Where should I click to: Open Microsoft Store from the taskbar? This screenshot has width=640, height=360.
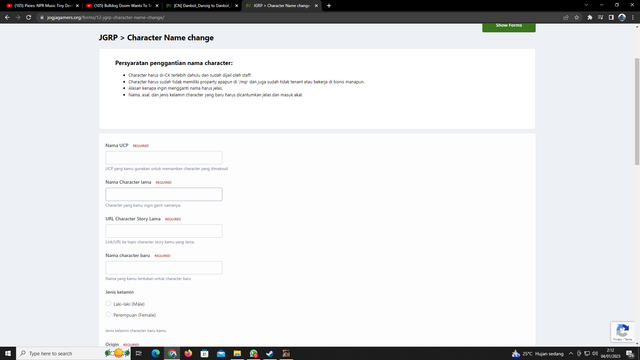[x=204, y=353]
